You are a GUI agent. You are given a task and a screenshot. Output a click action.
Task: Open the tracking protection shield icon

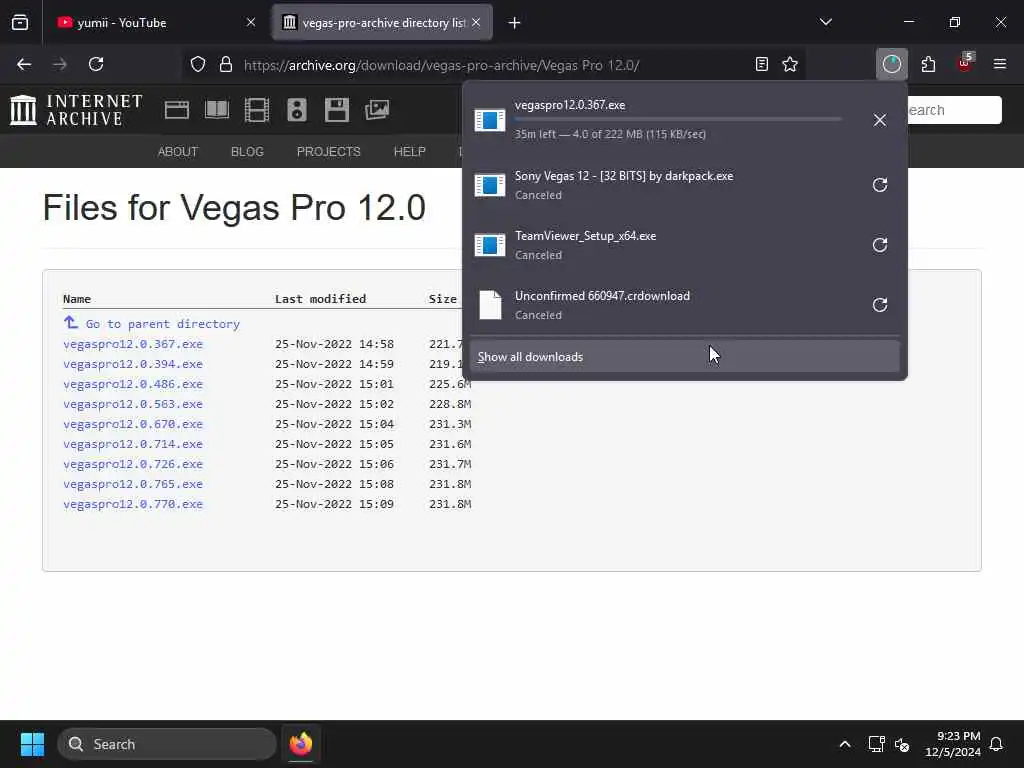click(198, 64)
